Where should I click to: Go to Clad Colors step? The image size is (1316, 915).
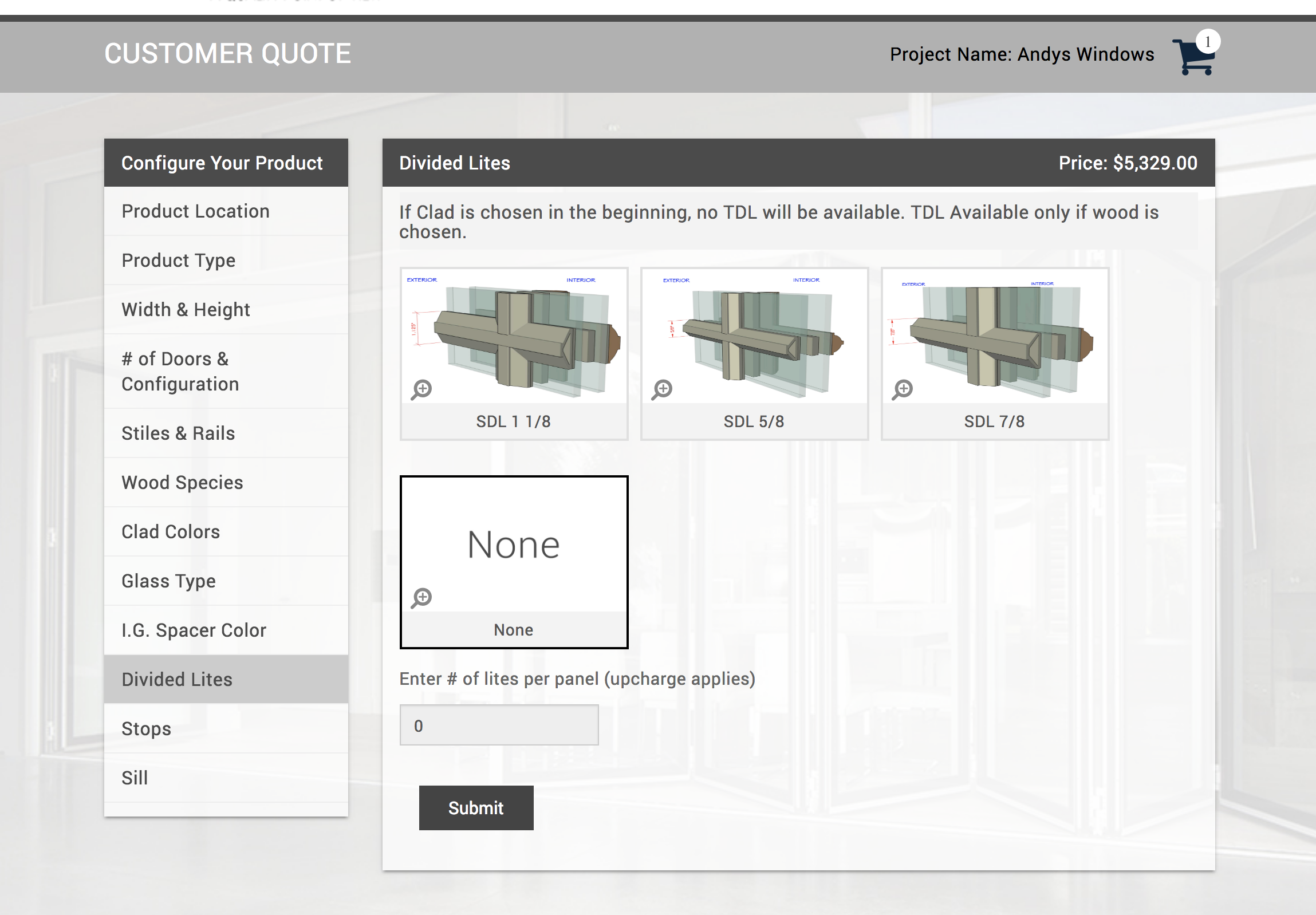pos(171,532)
